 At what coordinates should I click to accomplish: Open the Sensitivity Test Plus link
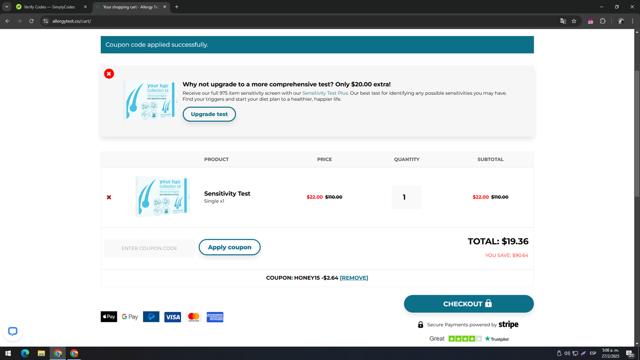pos(325,93)
